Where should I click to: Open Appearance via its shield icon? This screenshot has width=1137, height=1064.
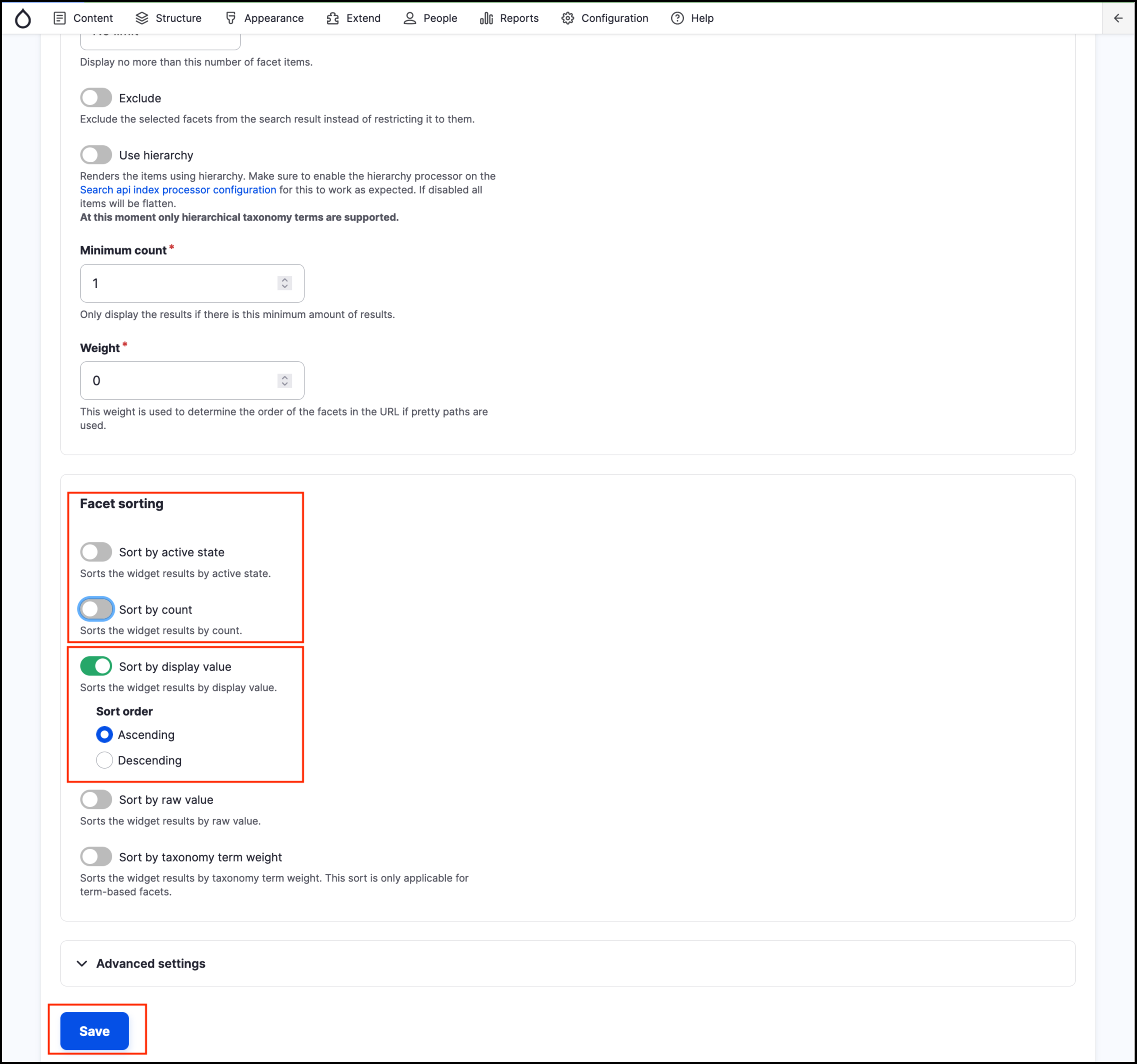pyautogui.click(x=230, y=18)
